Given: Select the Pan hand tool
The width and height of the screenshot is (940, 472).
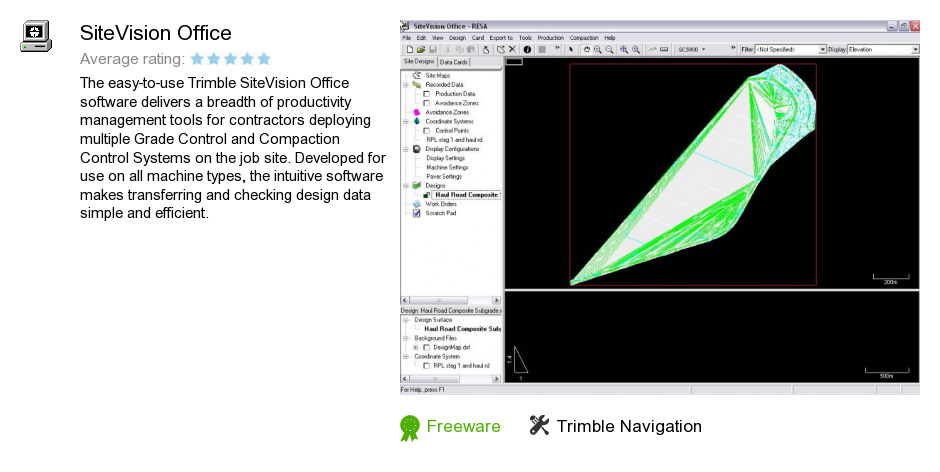Looking at the screenshot, I should click(x=586, y=50).
